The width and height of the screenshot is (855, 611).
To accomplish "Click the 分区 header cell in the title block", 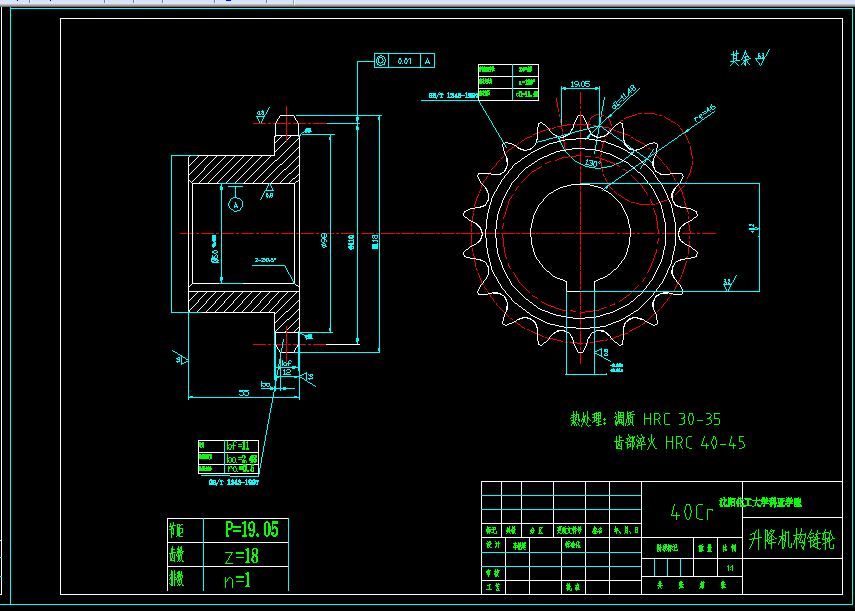I will tap(537, 530).
